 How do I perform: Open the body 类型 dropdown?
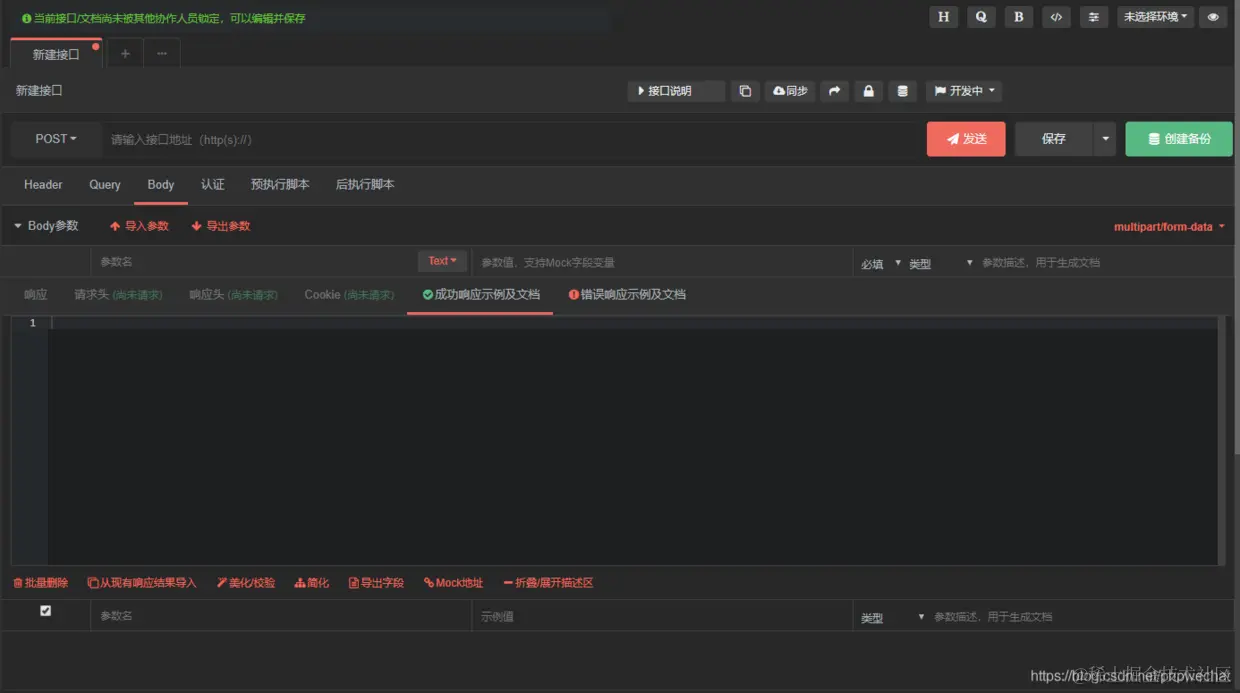[941, 263]
